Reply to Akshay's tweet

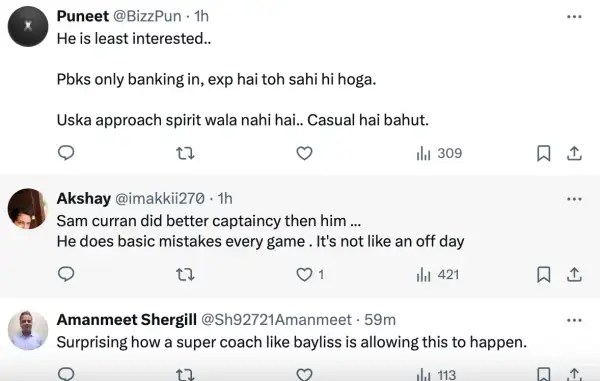[66, 274]
